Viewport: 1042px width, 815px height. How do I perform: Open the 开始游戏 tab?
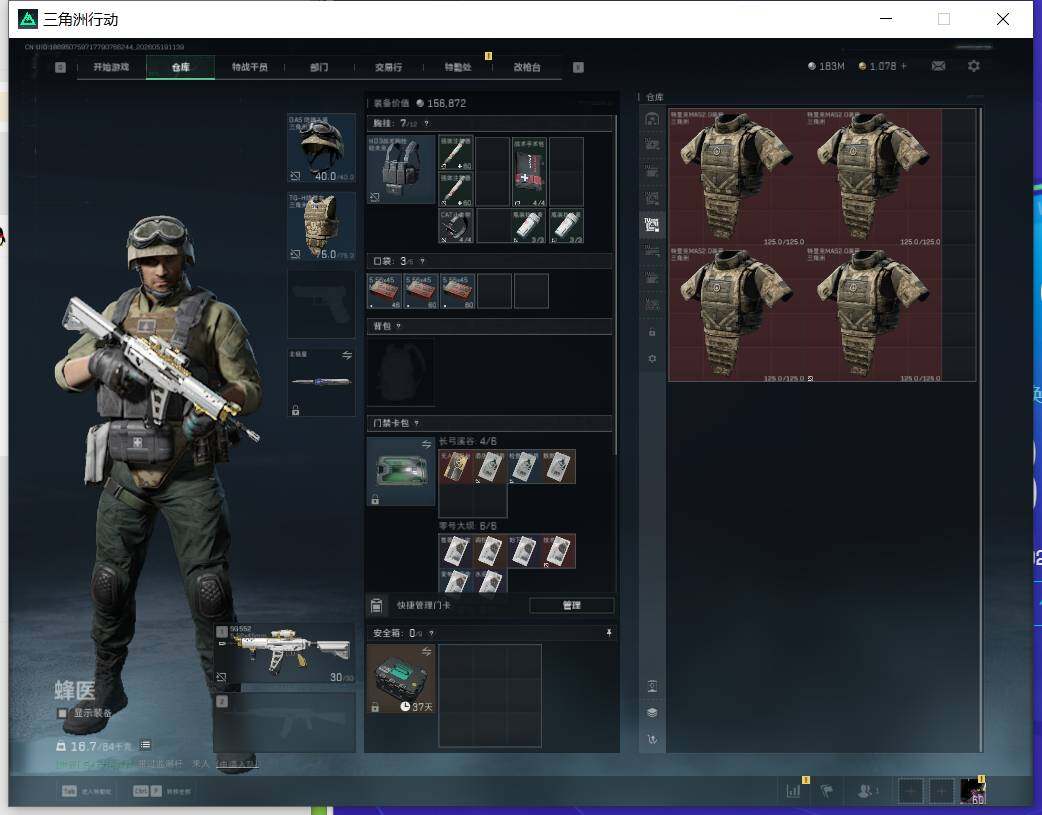coord(111,67)
